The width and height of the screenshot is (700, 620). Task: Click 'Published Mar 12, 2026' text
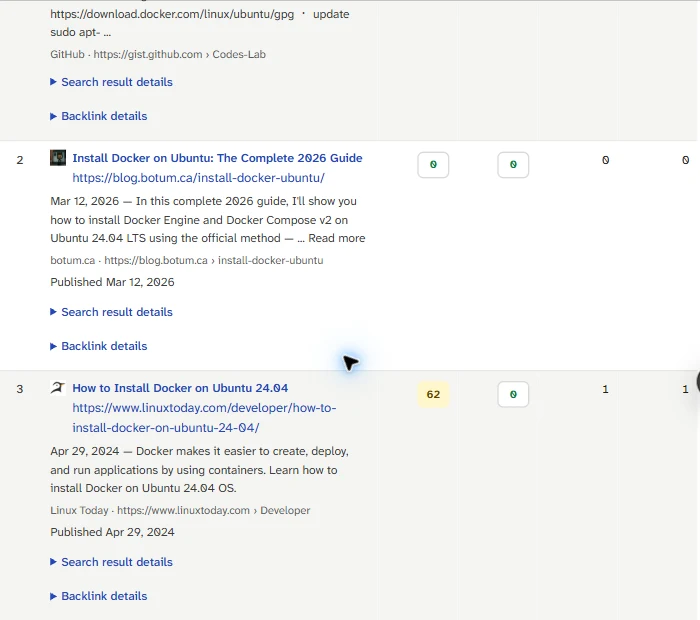coord(112,282)
